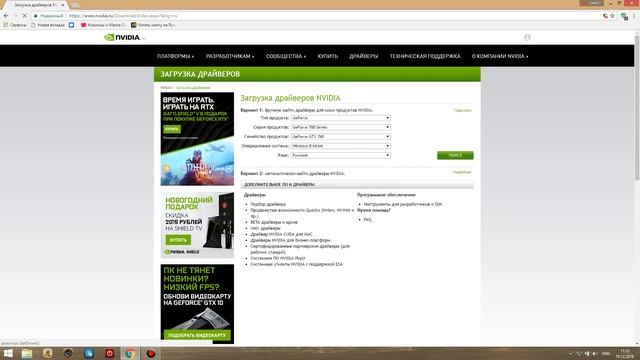Open the ПЛАТФОРМЫ menu
Screen dimensions: 640x360
(176, 56)
